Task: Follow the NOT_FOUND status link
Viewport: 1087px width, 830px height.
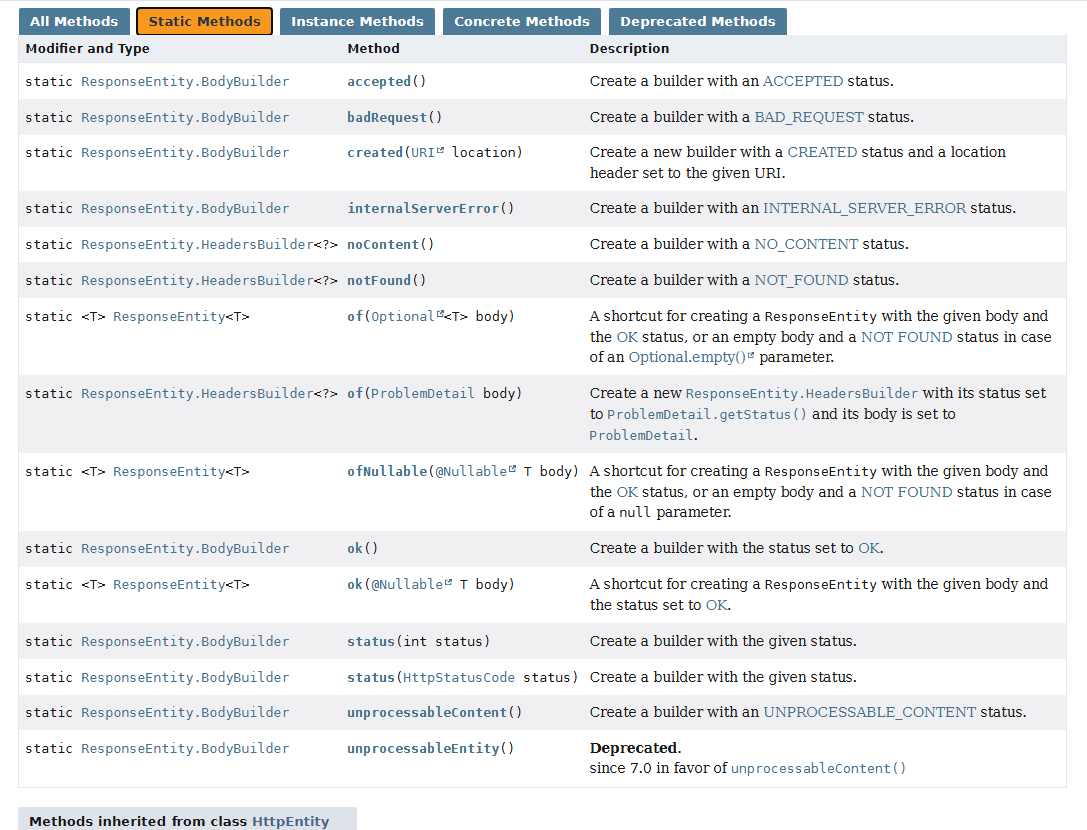Action: tap(801, 281)
